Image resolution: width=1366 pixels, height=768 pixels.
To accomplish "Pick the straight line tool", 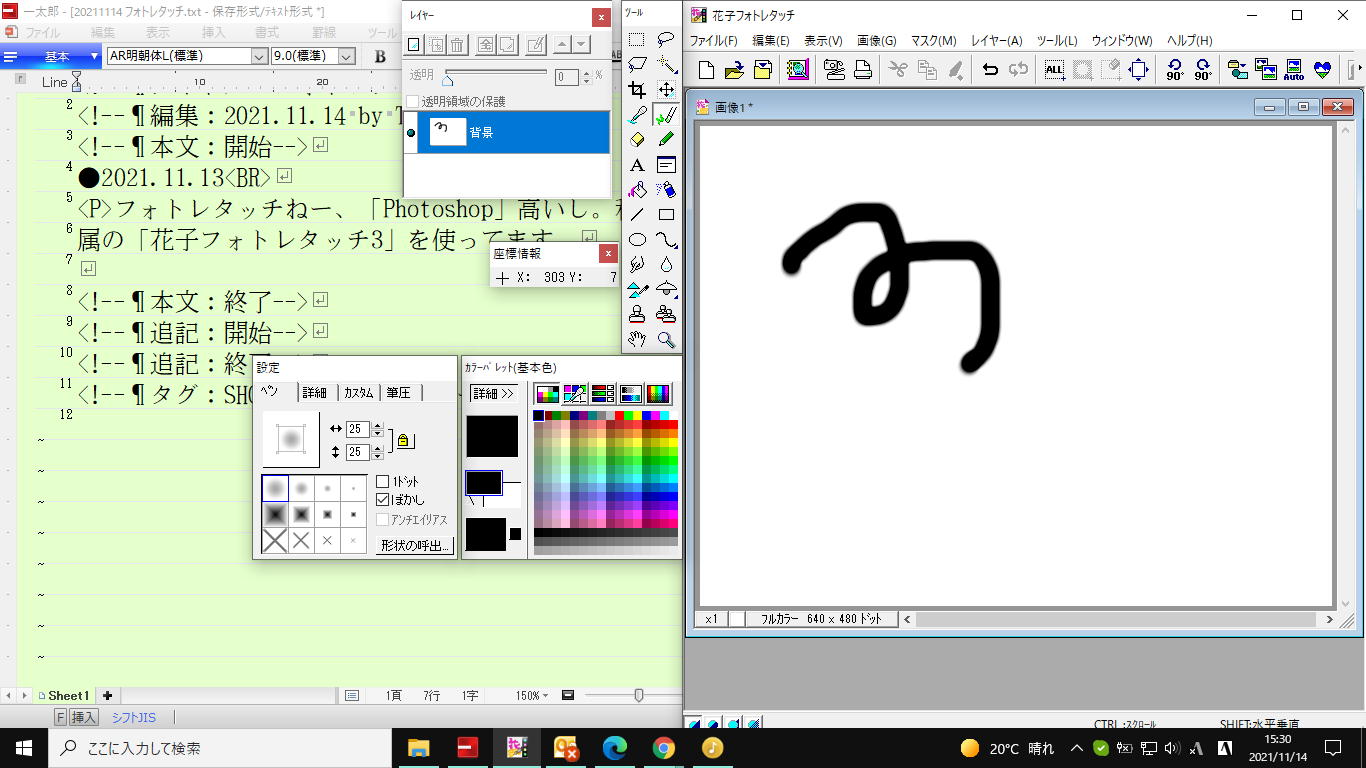I will tap(637, 215).
